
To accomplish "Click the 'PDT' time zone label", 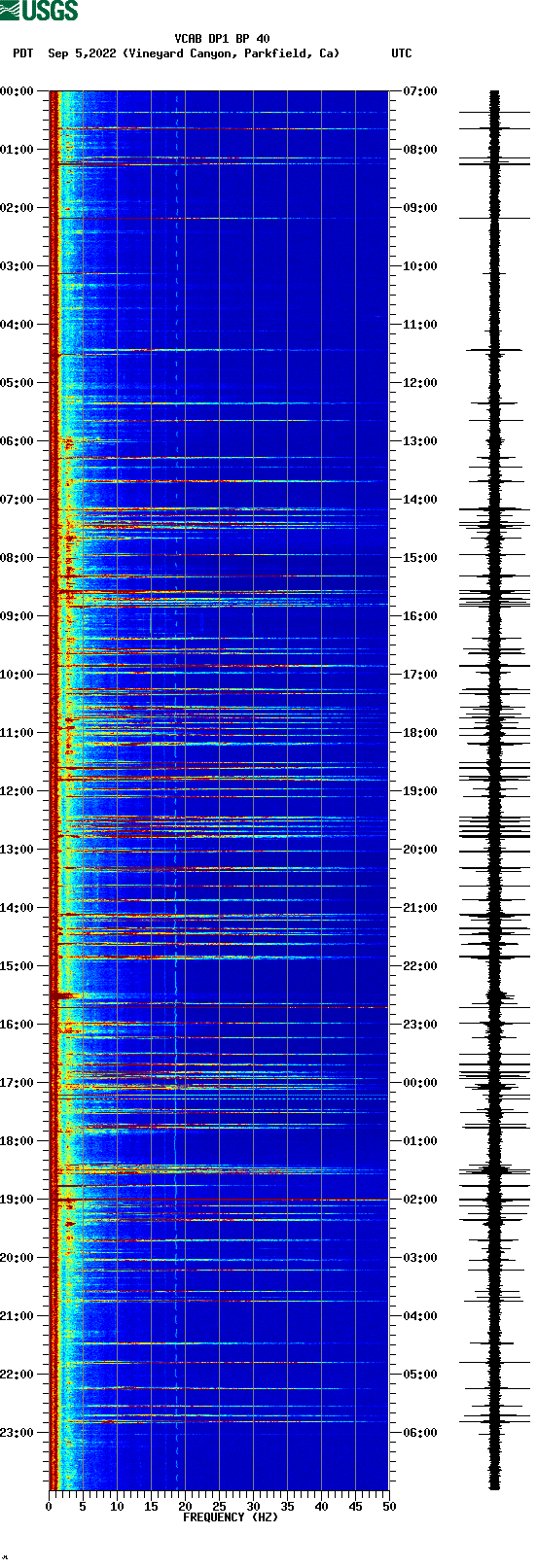I will tap(22, 53).
